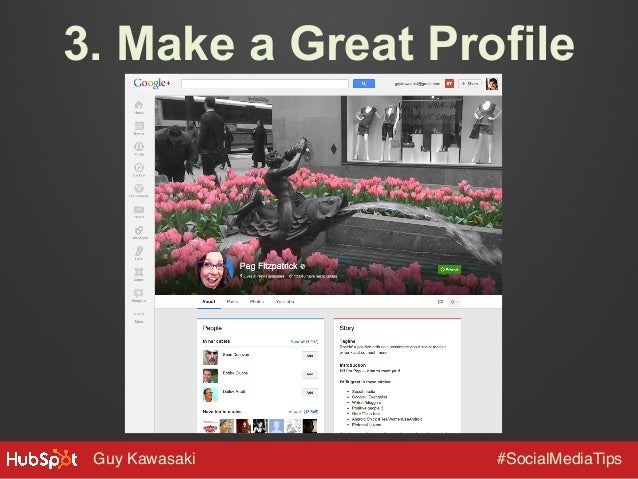Click the People card heading
Viewport: 638px width, 479px height.
tap(212, 328)
